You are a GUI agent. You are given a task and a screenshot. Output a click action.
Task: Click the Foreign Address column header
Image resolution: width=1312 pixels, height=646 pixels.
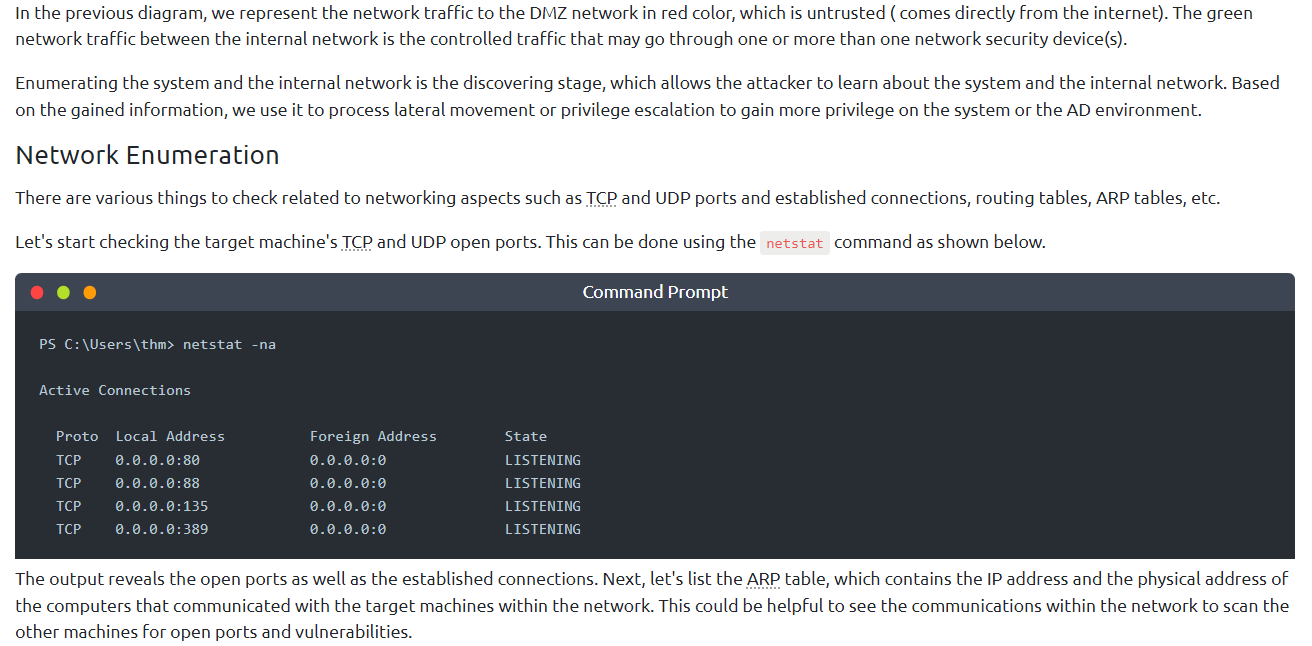(x=373, y=436)
